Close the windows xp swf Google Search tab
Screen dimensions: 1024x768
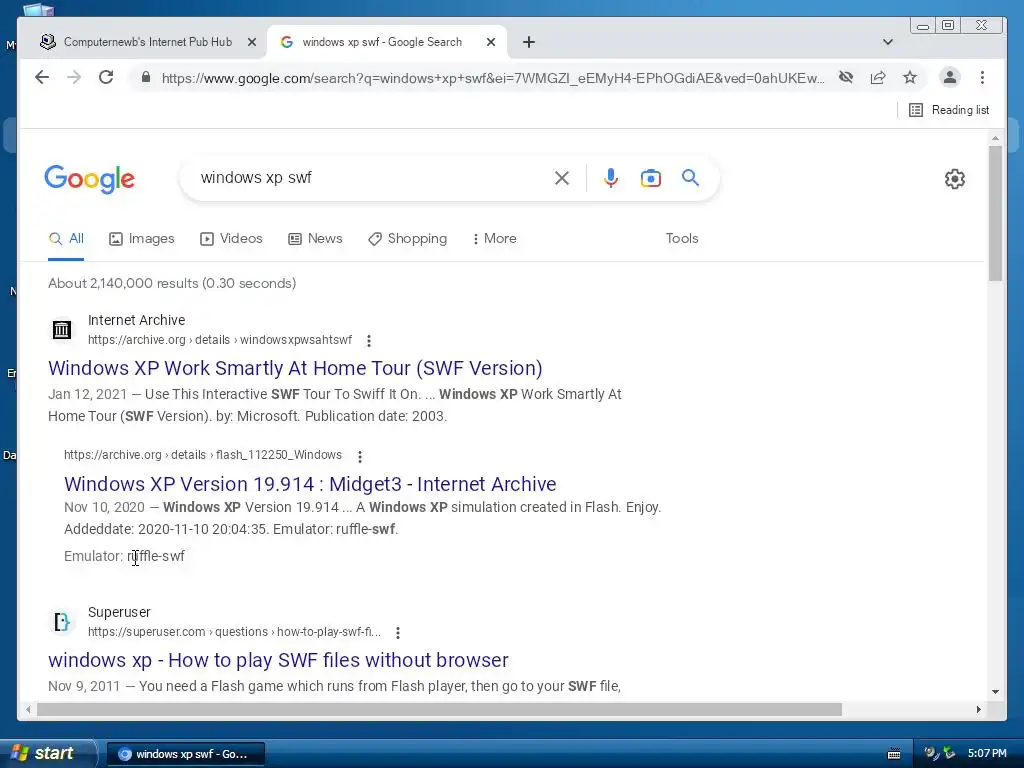click(491, 42)
